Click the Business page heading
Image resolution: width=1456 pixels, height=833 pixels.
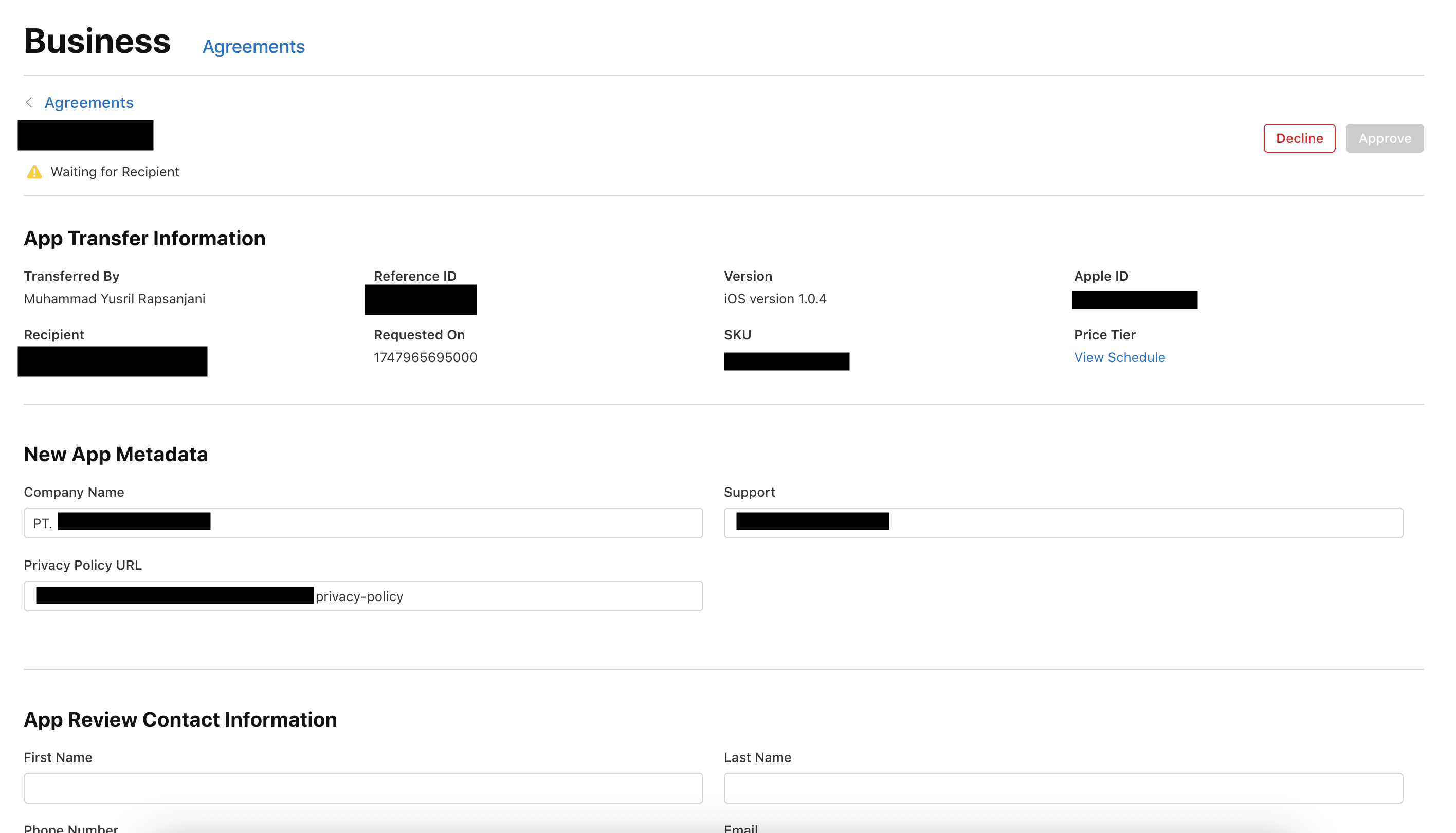[97, 41]
